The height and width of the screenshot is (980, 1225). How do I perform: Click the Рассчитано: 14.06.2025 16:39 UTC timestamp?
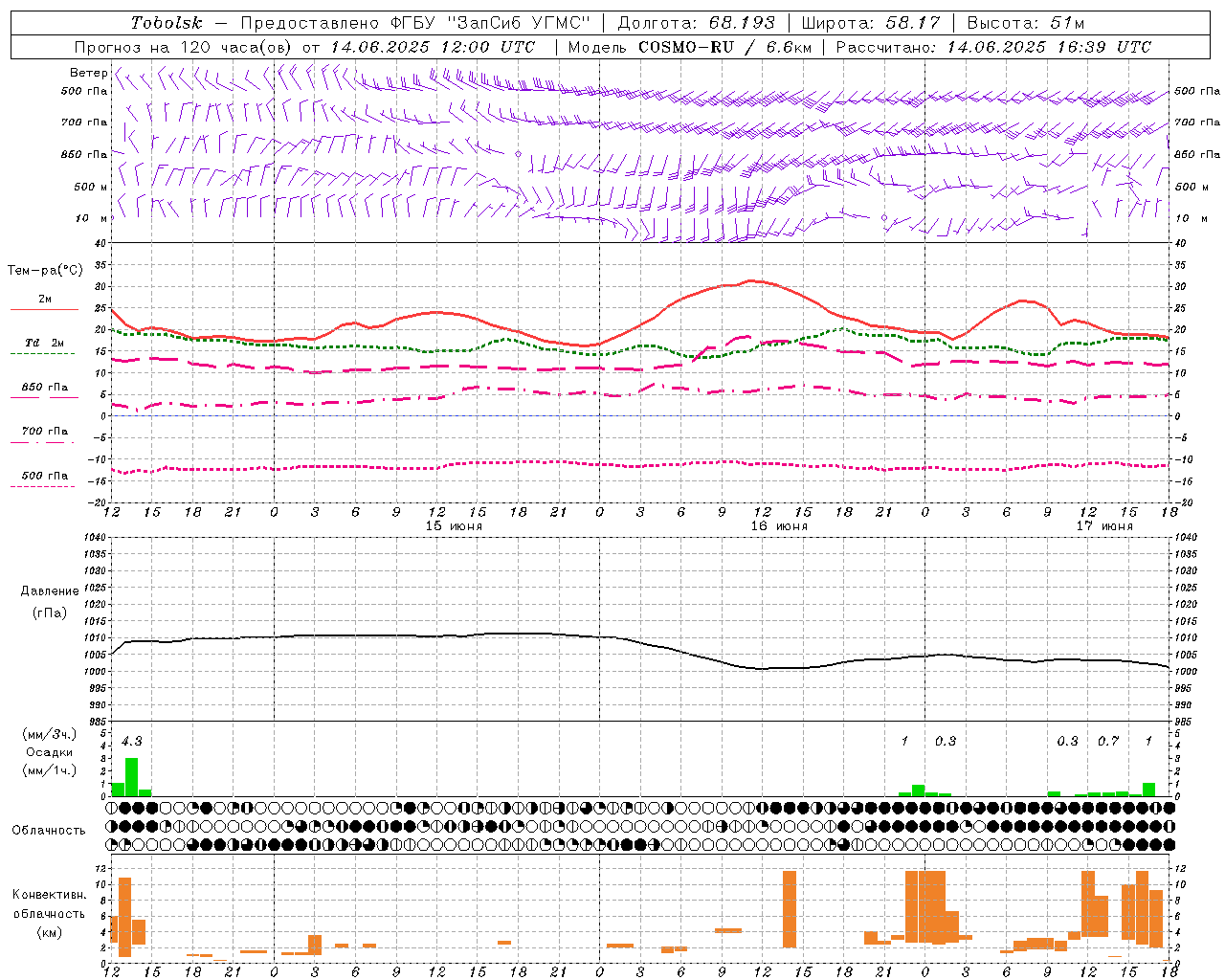pyautogui.click(x=993, y=47)
